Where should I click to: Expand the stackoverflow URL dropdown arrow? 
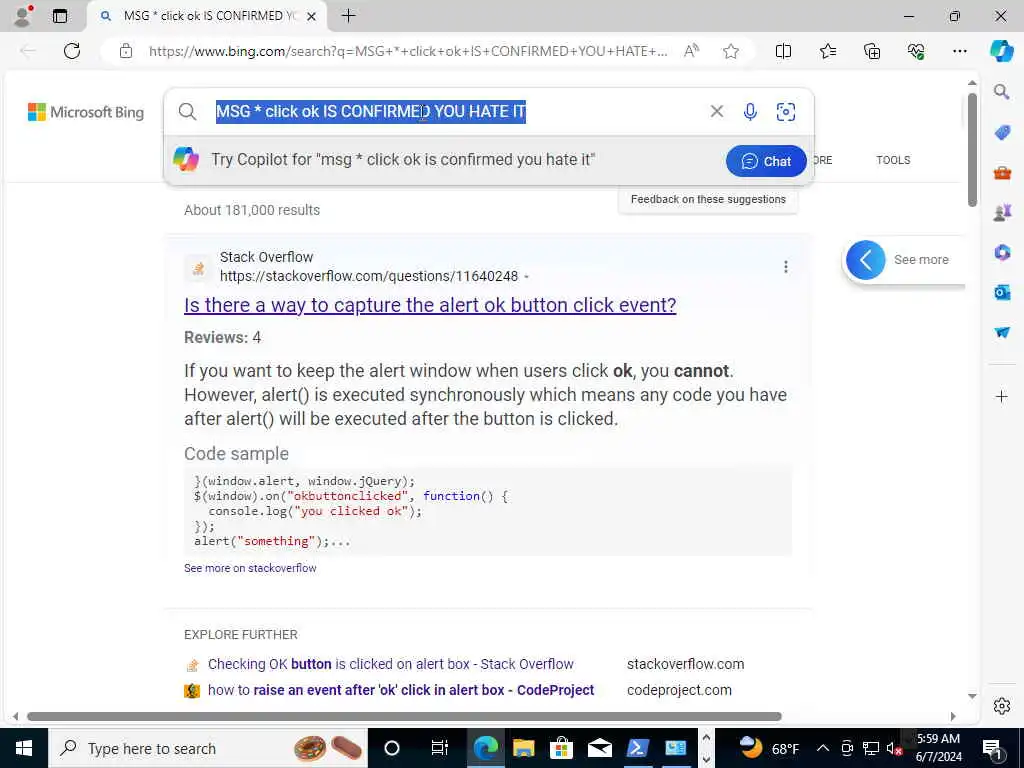click(526, 277)
